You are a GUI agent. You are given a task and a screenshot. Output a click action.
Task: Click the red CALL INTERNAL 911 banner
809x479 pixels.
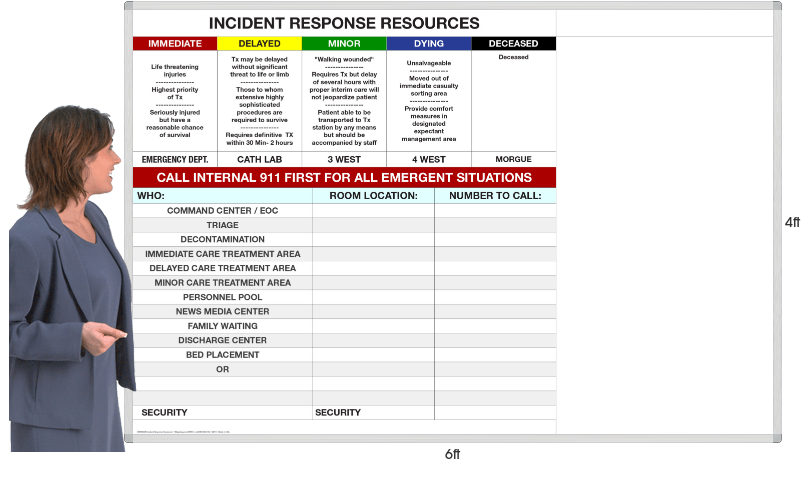point(344,178)
